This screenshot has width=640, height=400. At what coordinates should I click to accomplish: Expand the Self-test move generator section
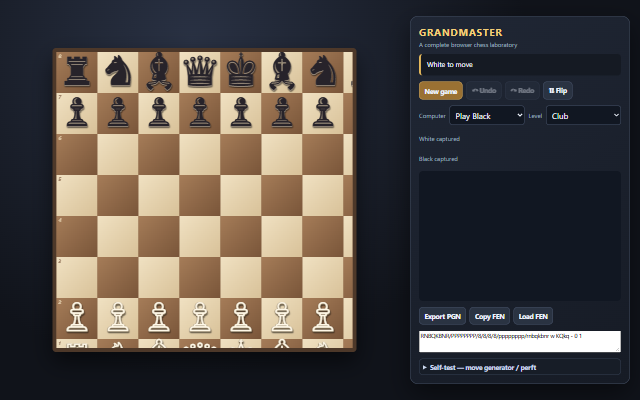tap(520, 367)
